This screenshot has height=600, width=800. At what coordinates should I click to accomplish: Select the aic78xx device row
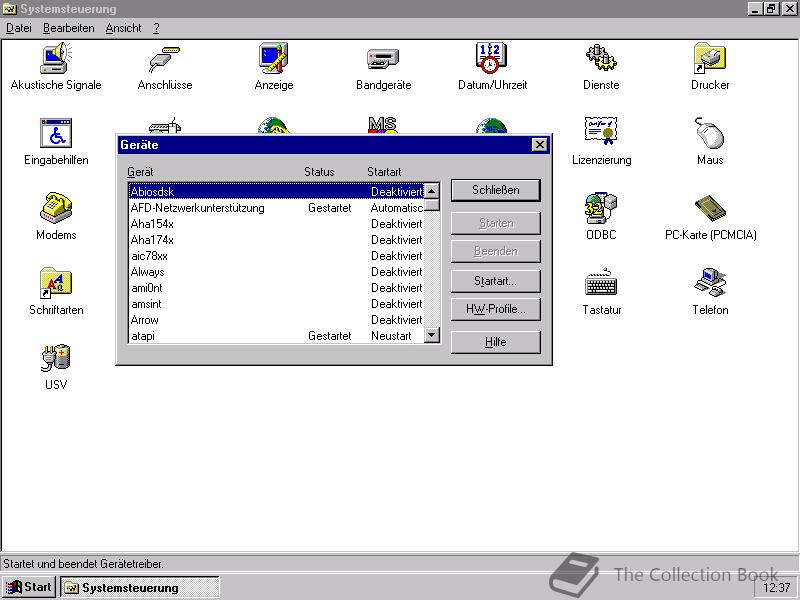pos(276,256)
